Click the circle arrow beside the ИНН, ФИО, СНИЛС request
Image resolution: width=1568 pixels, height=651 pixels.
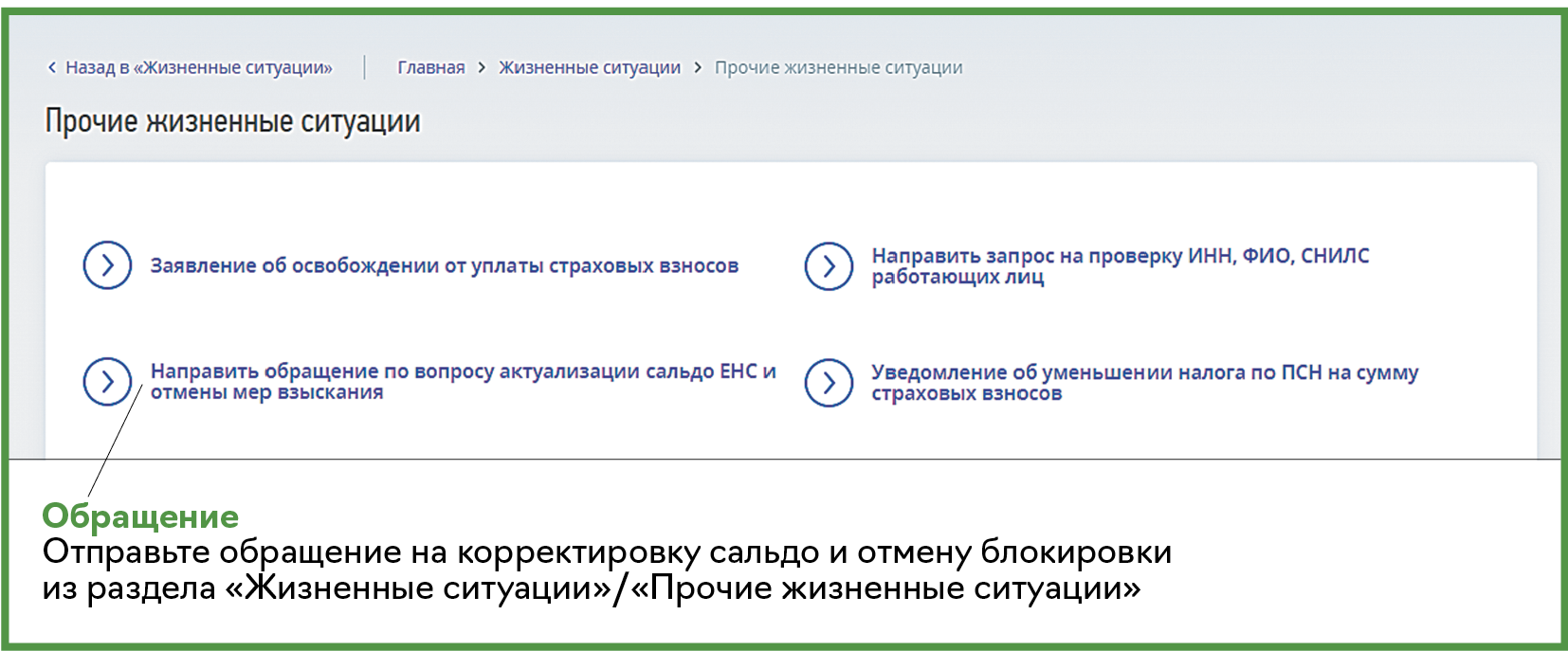[x=829, y=266]
